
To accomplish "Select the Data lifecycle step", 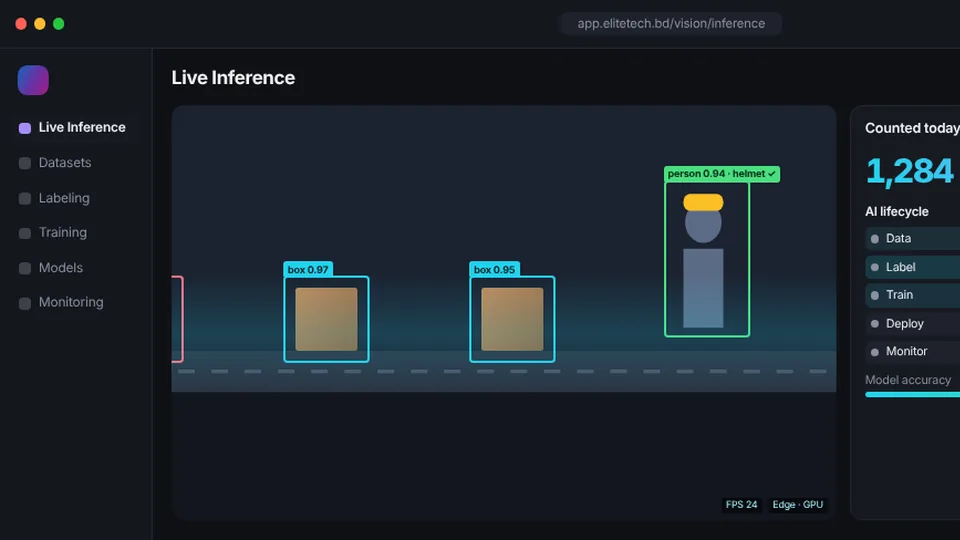I will pos(912,239).
